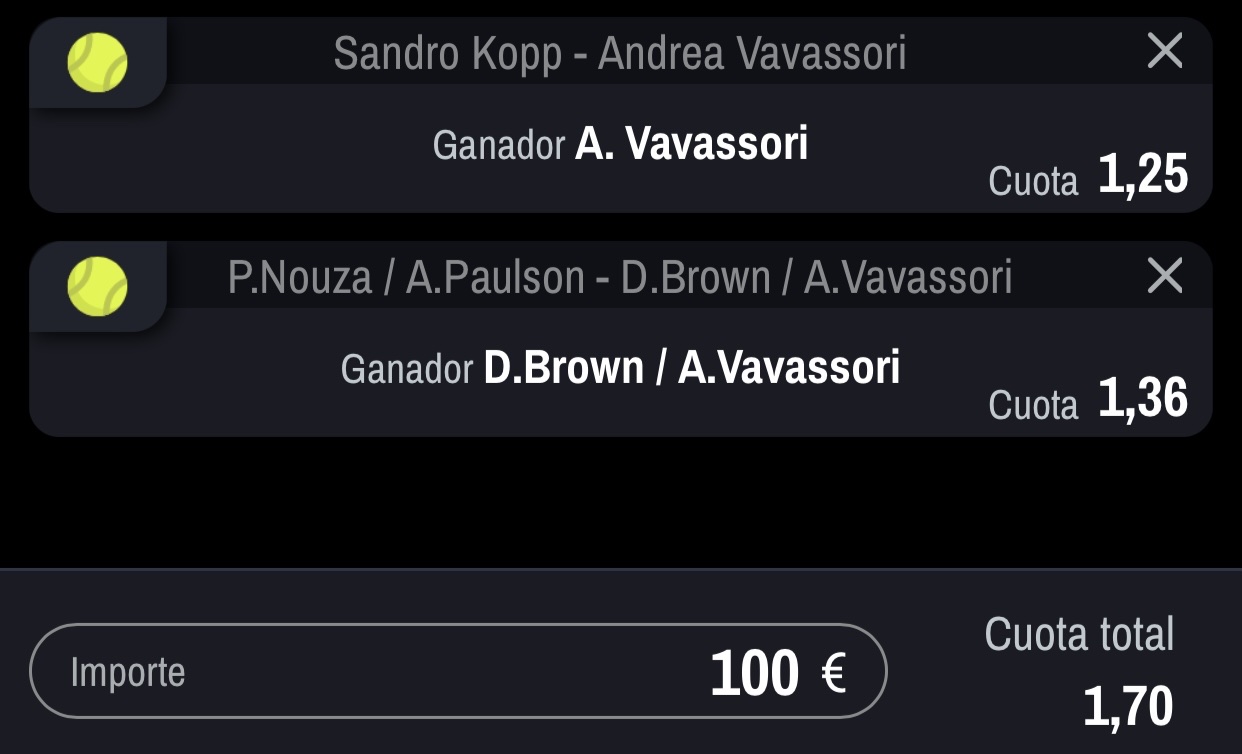Tap the Importe label

[x=128, y=673]
